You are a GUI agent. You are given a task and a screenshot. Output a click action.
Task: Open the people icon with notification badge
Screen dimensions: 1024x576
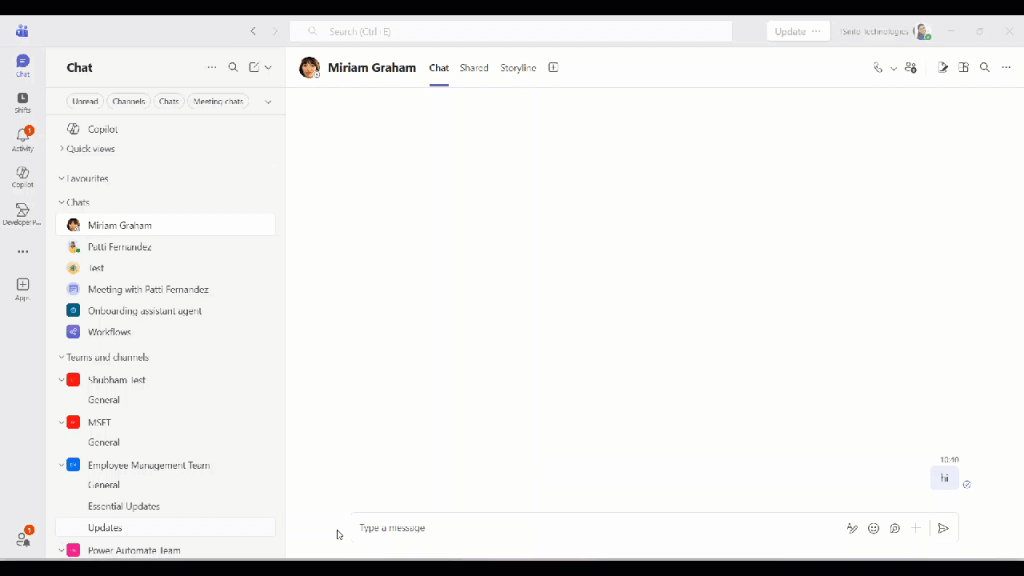point(24,537)
